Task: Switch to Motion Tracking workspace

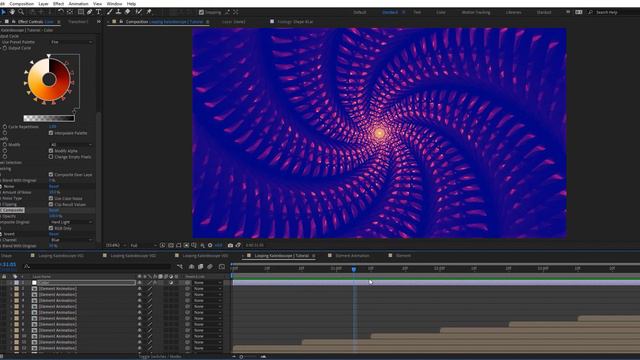Action: [476, 12]
